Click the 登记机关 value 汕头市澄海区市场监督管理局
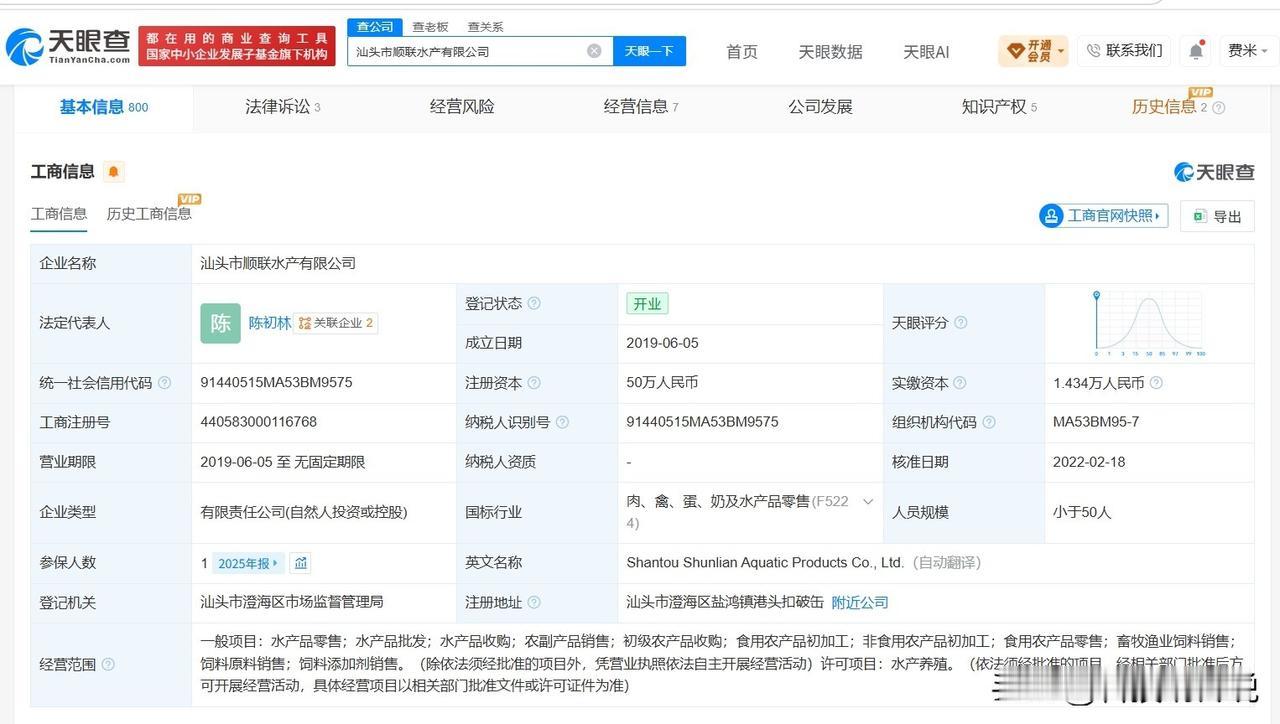The height and width of the screenshot is (724, 1280). tap(292, 603)
